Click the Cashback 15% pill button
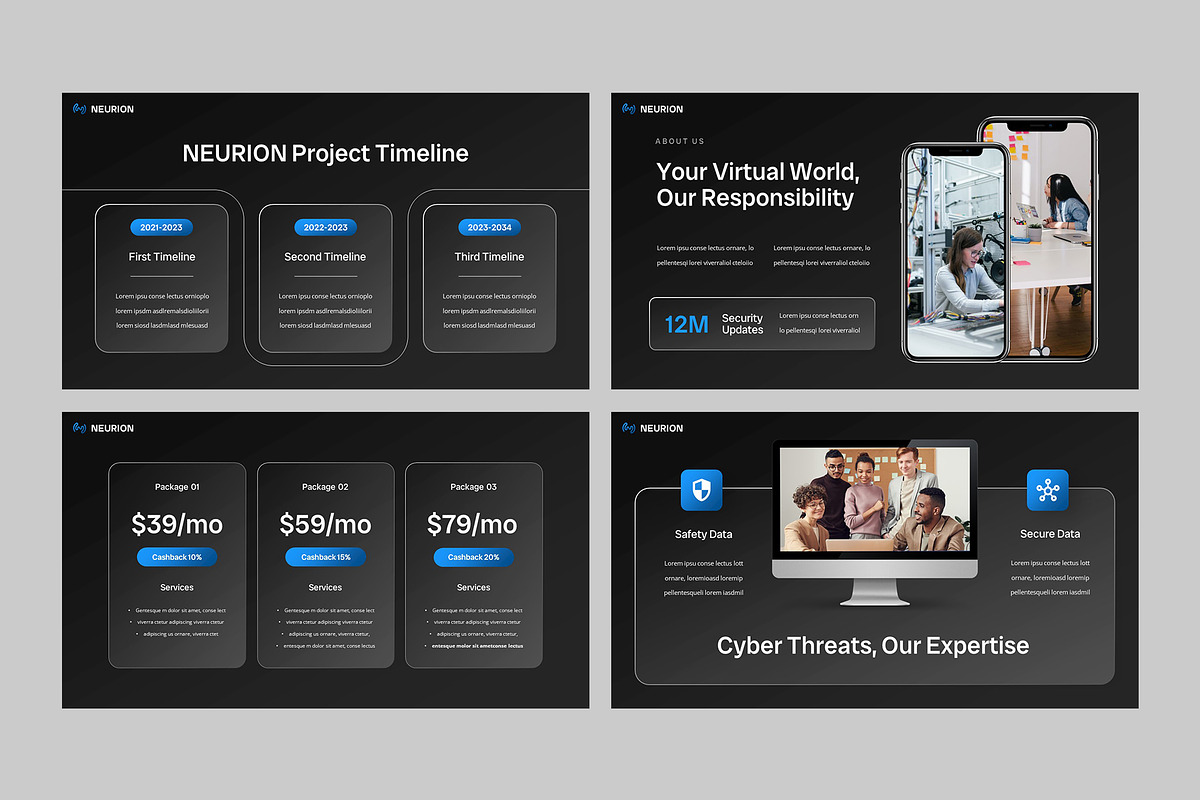The width and height of the screenshot is (1200, 800). 325,557
